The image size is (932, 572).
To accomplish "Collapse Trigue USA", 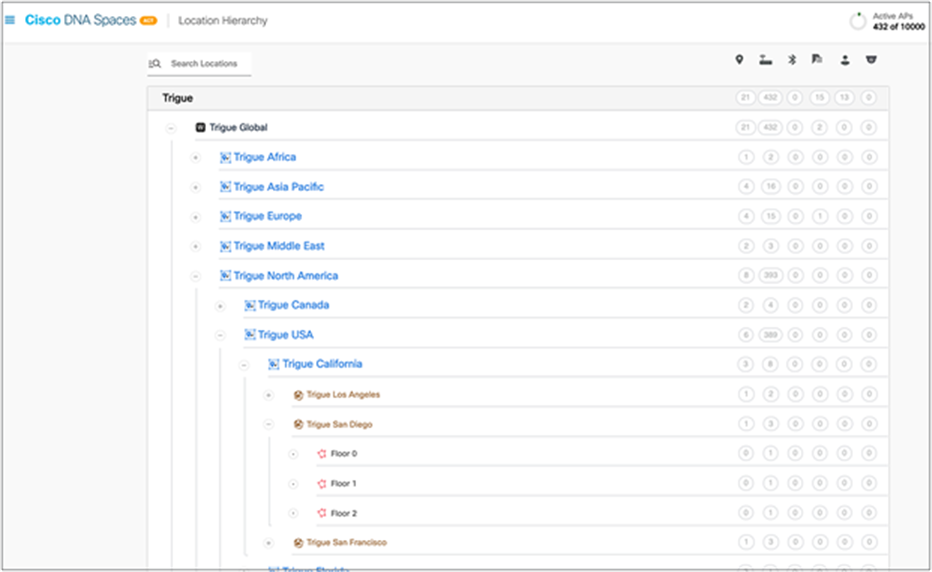I will point(220,335).
